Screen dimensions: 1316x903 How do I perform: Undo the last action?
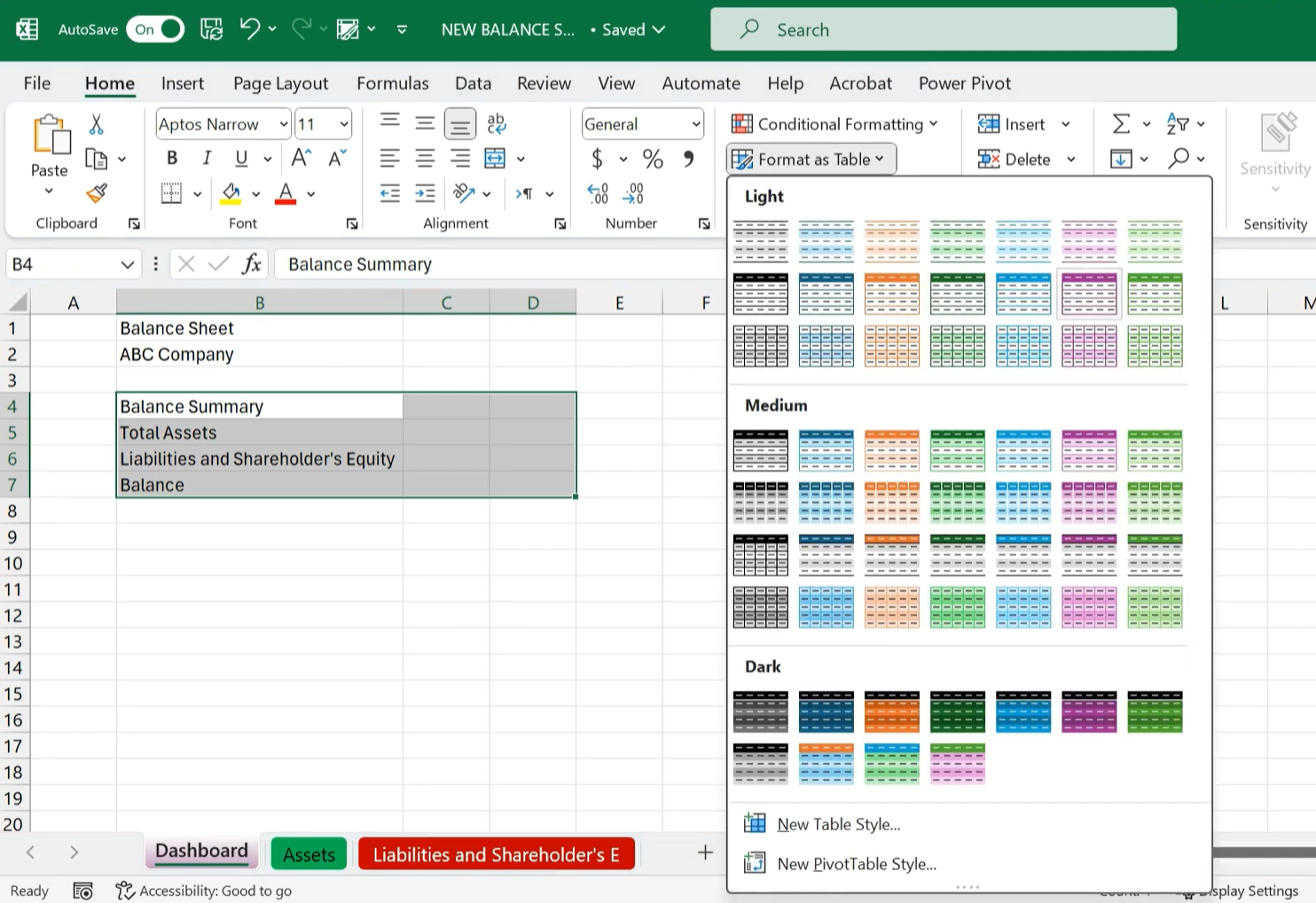[250, 29]
